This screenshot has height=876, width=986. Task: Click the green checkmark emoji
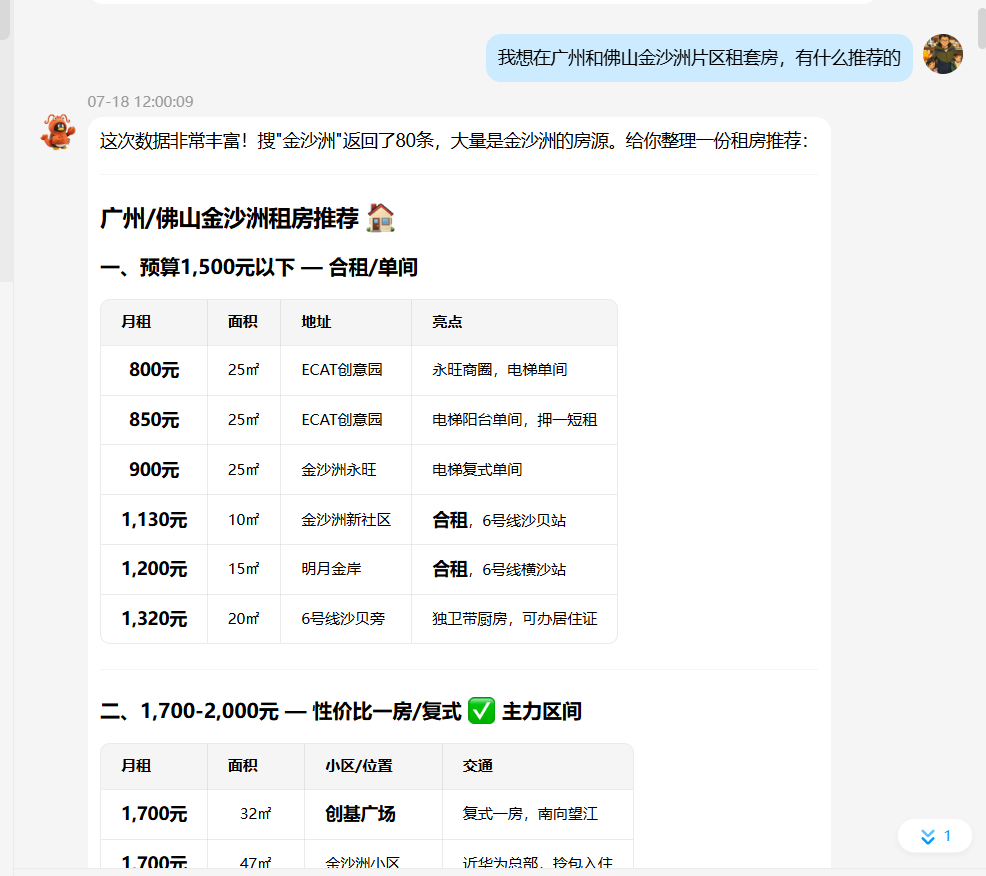click(x=482, y=711)
